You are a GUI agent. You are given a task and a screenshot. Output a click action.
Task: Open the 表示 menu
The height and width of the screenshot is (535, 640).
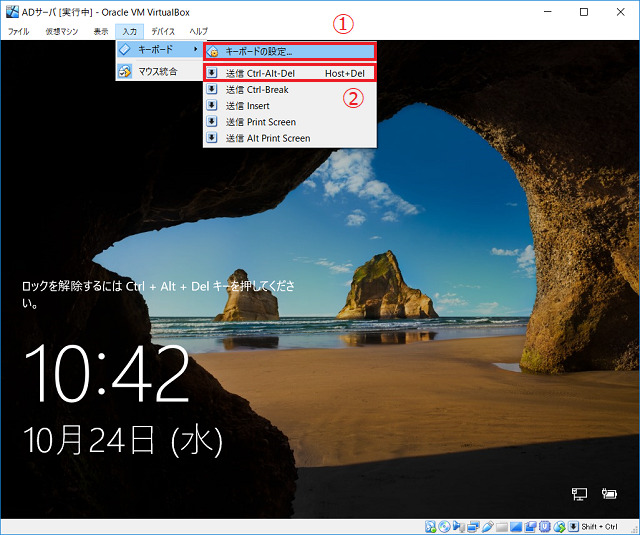[101, 31]
